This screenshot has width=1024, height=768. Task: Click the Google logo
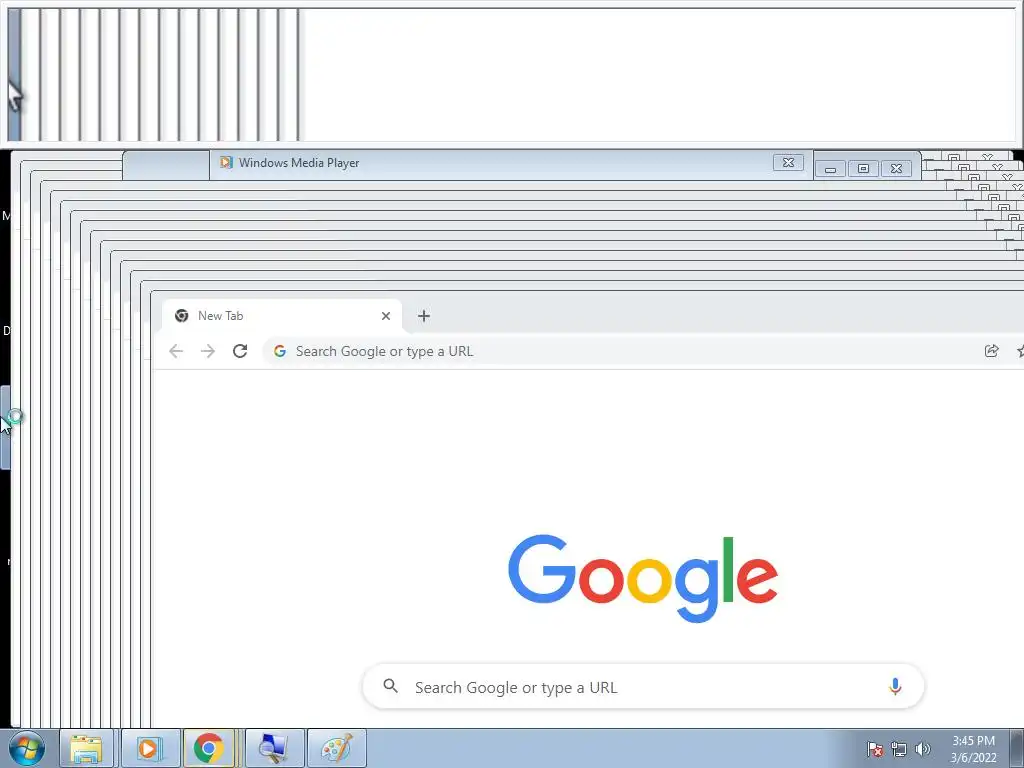pos(643,577)
